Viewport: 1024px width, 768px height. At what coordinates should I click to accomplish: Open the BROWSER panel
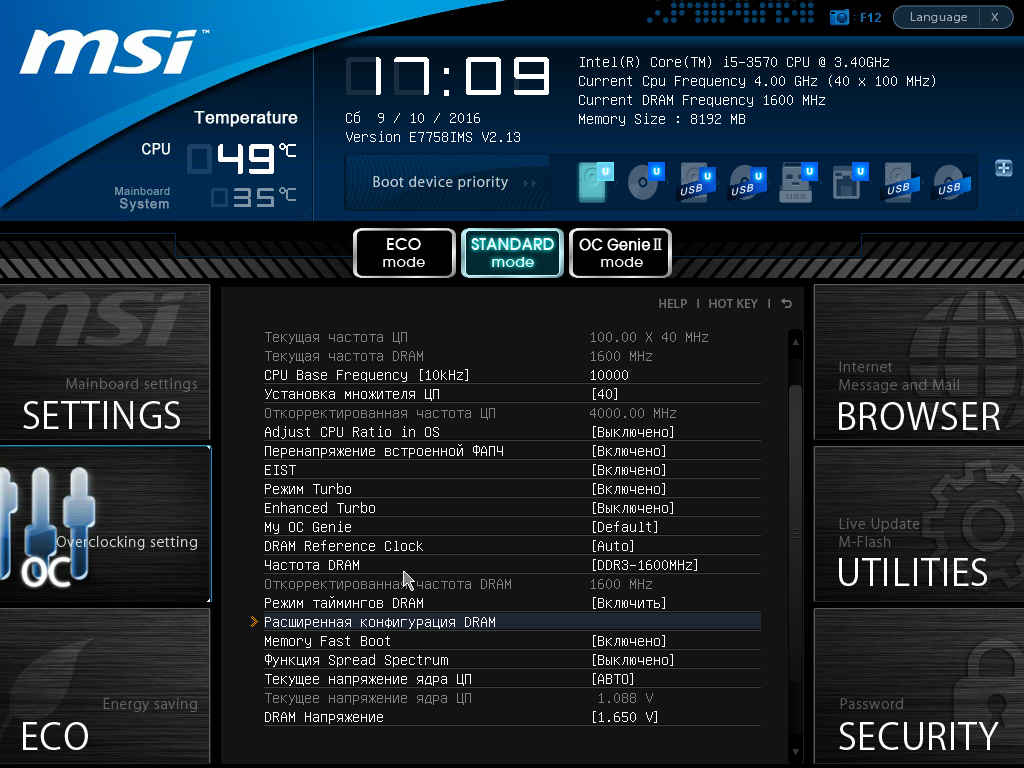[919, 362]
